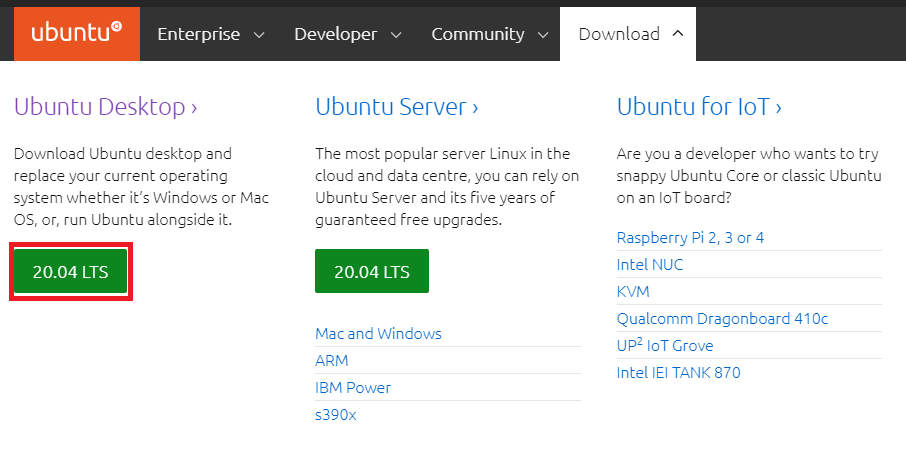This screenshot has width=906, height=460.
Task: Open the Intel IEI TANK 870 link
Action: point(678,372)
